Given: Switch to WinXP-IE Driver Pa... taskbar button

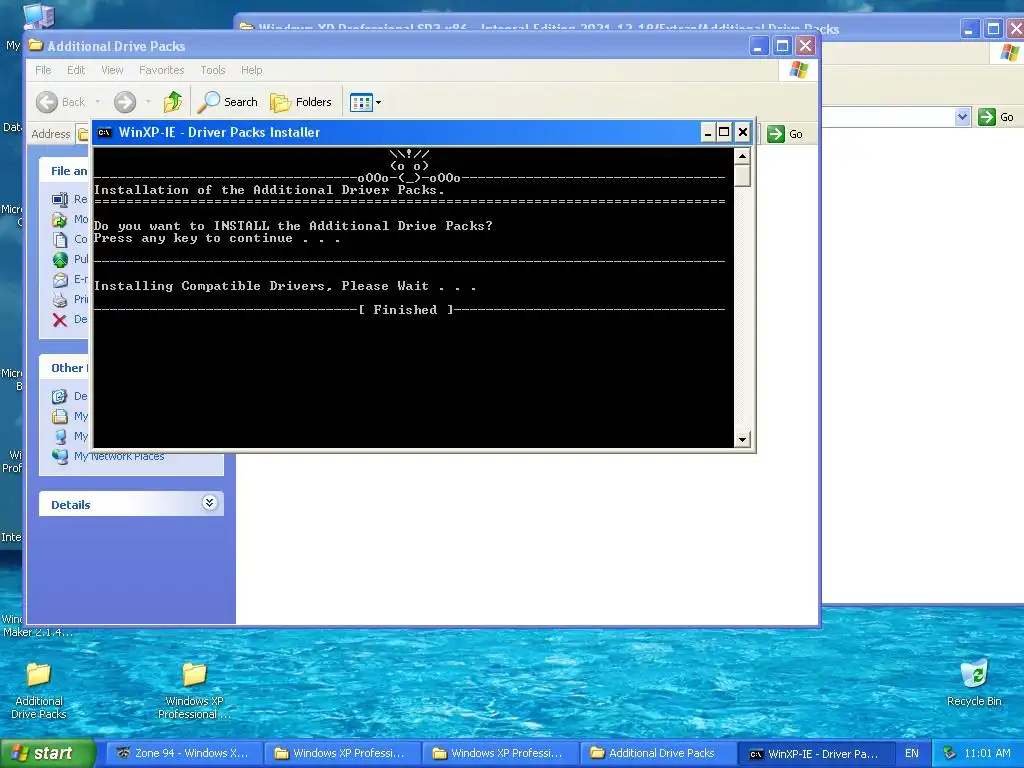Looking at the screenshot, I should click(815, 754).
